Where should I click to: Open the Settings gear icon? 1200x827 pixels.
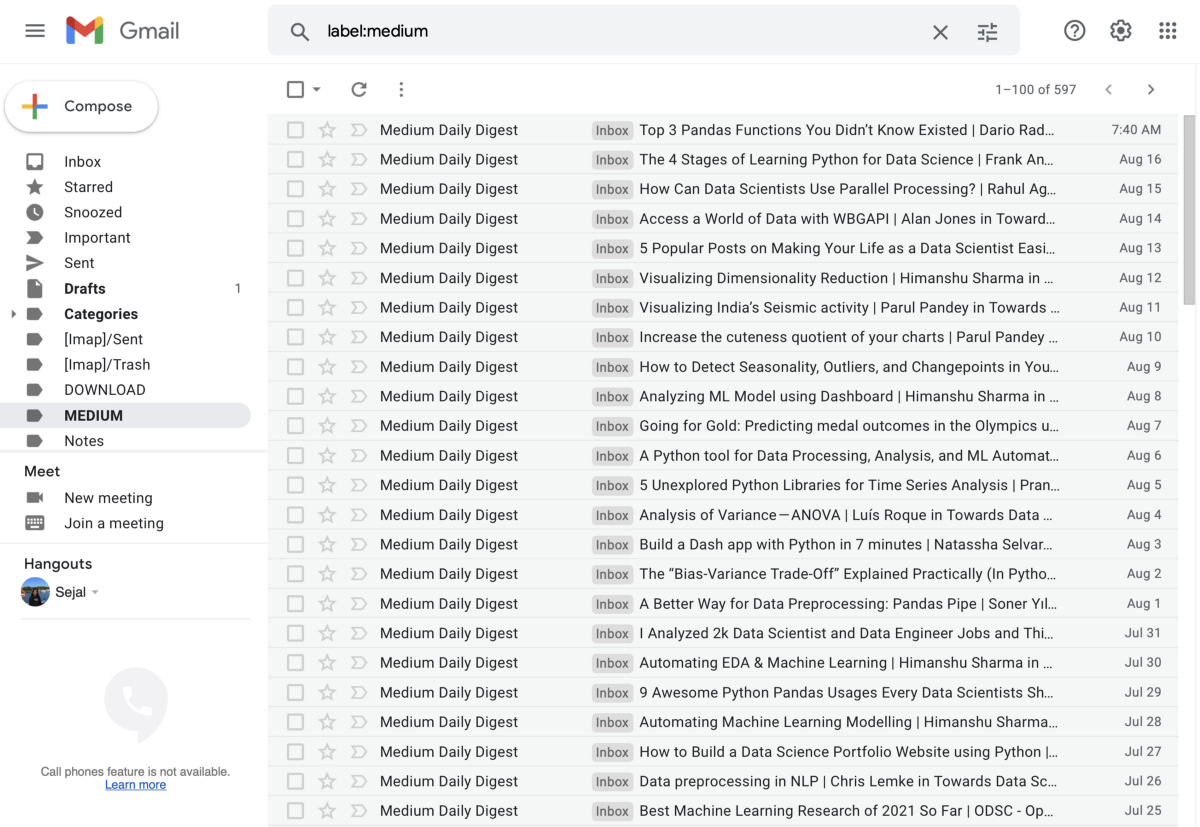point(1120,31)
